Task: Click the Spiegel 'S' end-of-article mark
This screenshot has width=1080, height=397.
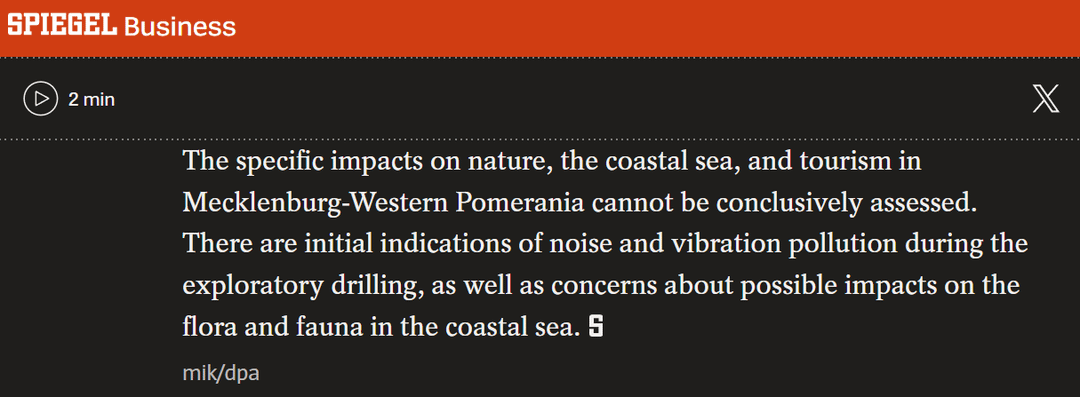Action: (x=596, y=327)
